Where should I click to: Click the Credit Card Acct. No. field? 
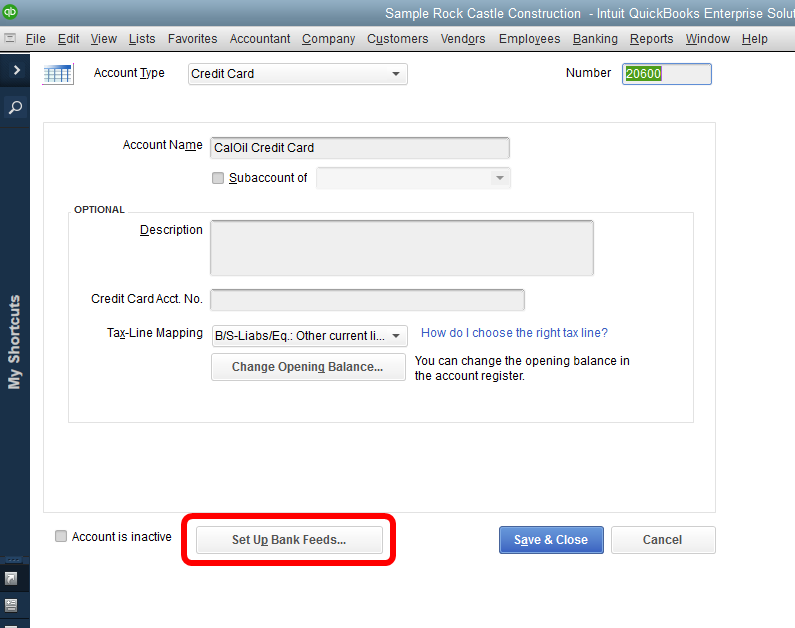tap(368, 300)
